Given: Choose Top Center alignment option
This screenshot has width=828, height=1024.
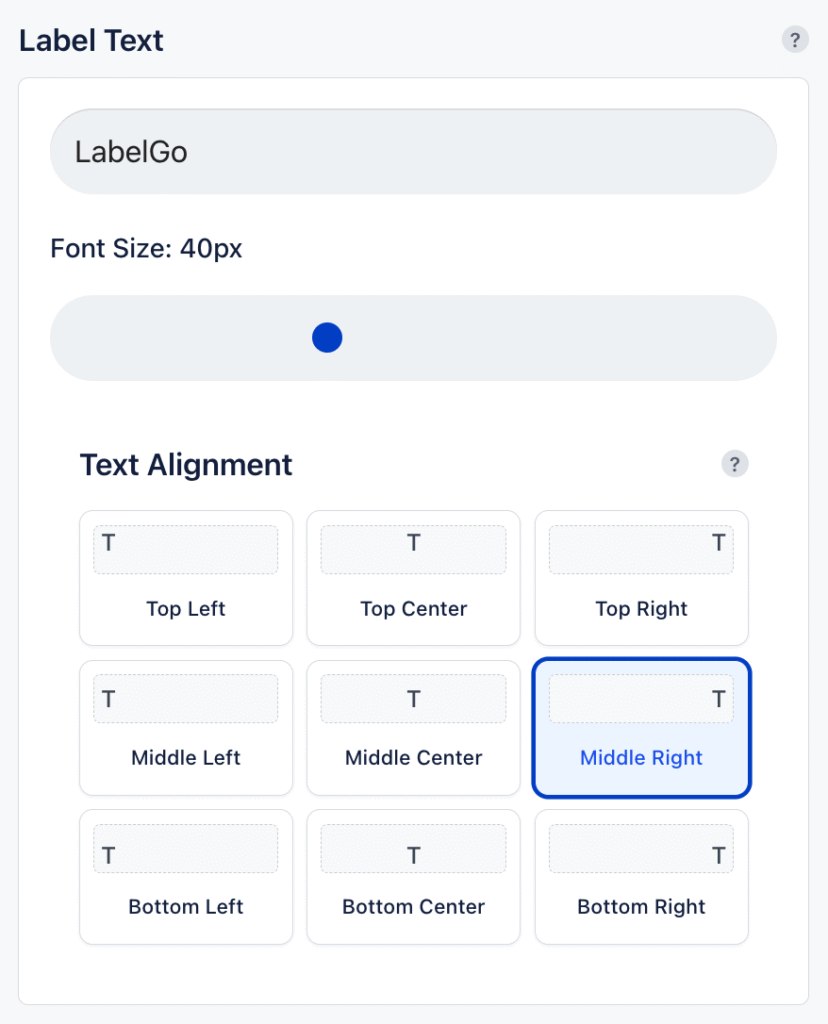Looking at the screenshot, I should point(413,578).
